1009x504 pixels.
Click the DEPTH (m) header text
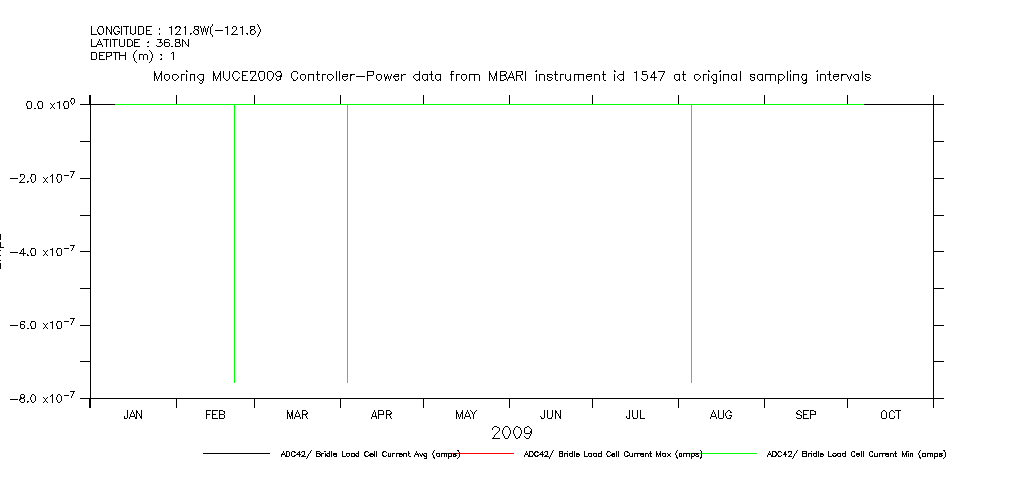[x=133, y=56]
